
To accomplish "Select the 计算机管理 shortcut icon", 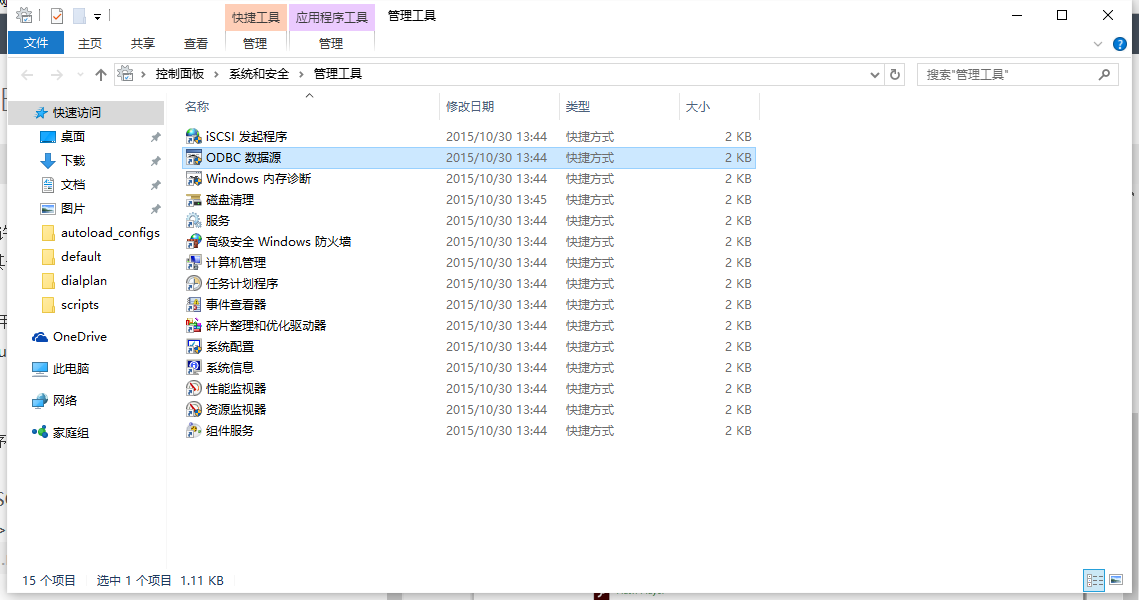I will click(x=194, y=263).
